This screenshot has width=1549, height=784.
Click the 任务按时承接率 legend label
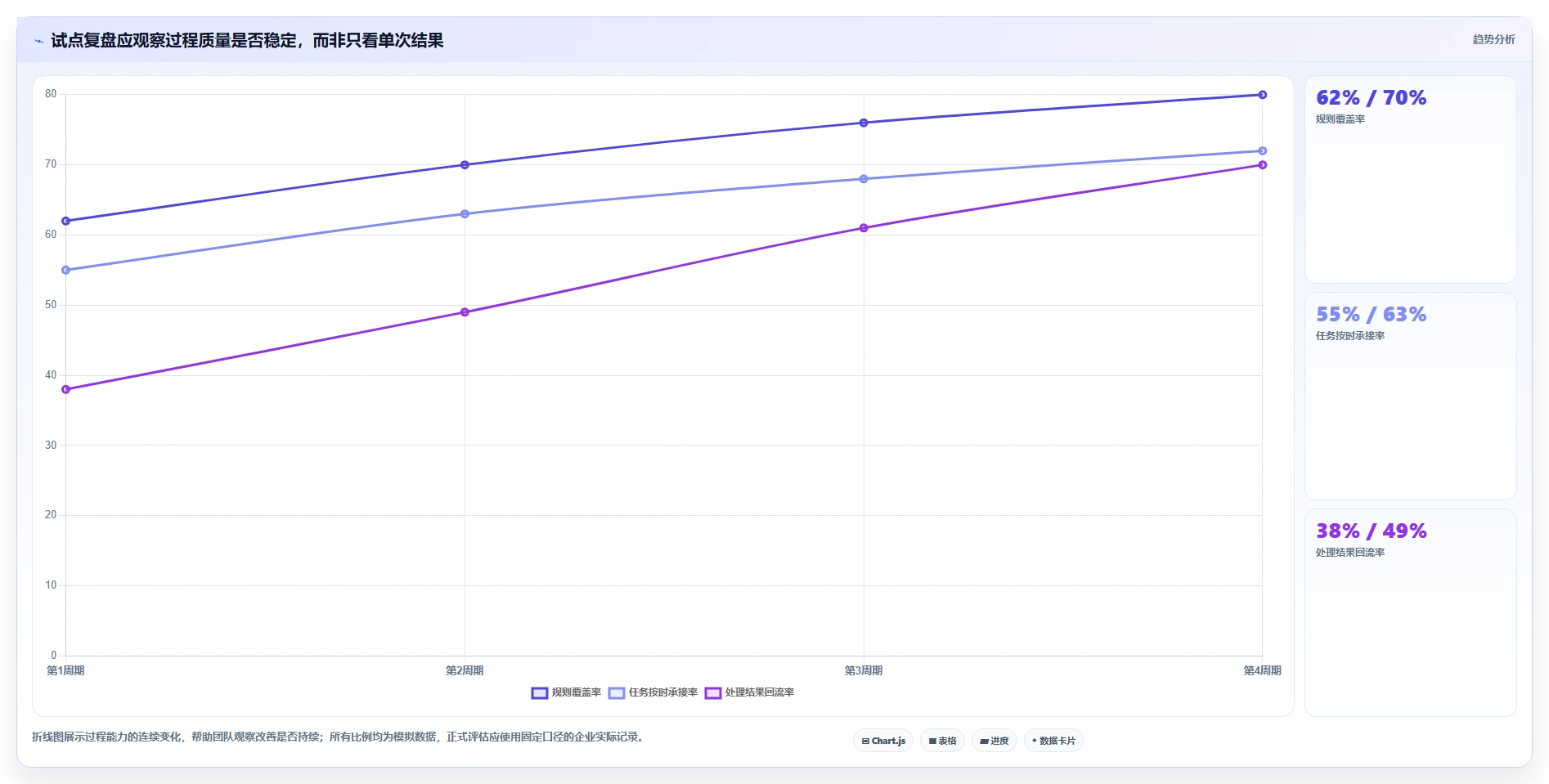point(663,692)
